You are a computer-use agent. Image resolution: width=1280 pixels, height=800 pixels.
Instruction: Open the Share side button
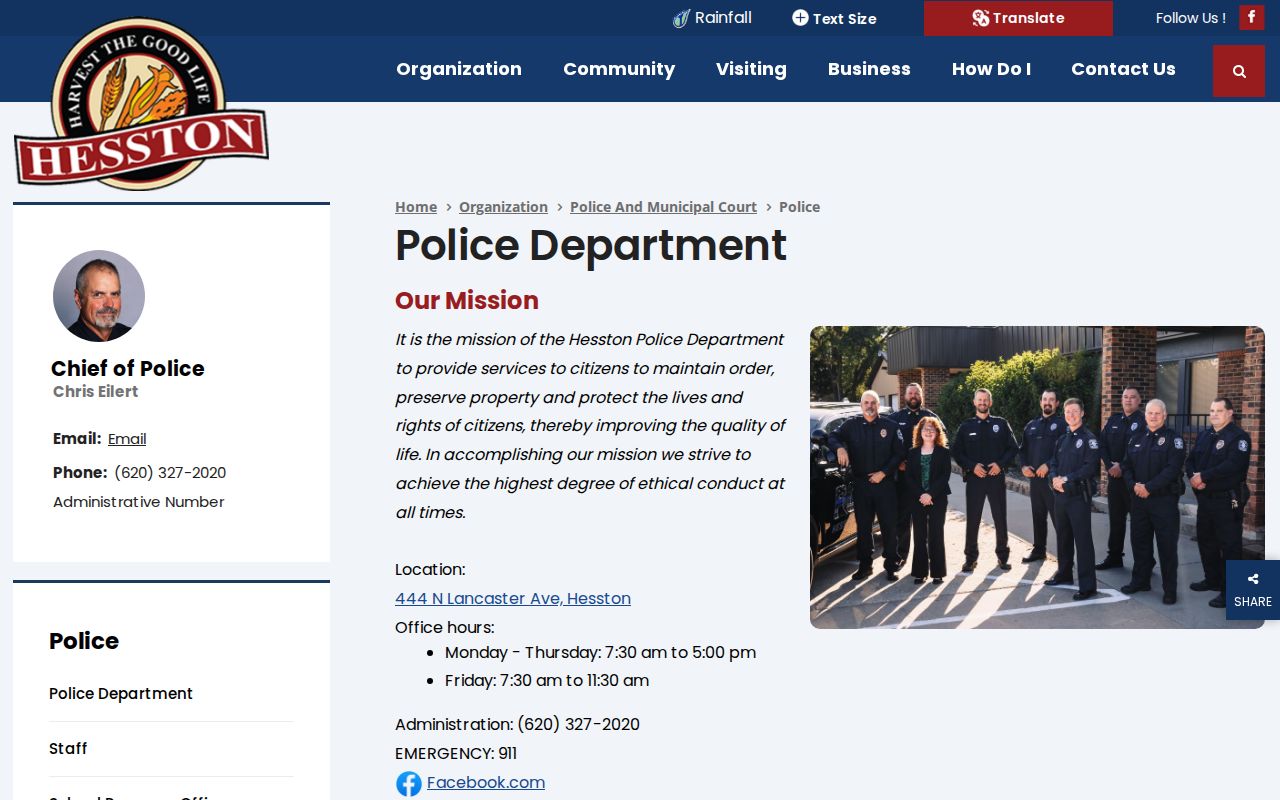pyautogui.click(x=1253, y=590)
